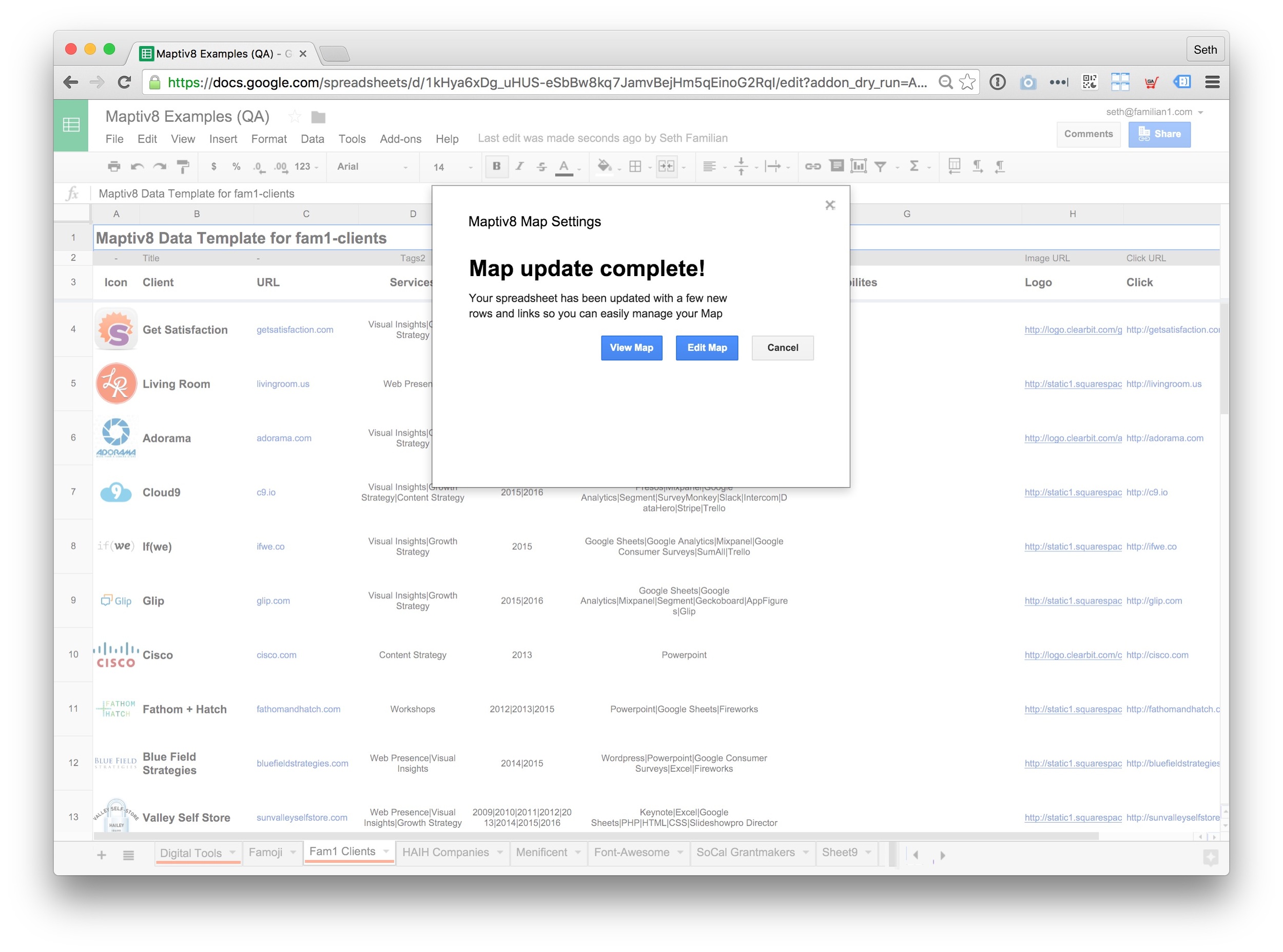The image size is (1283, 952).
Task: Click the filter icon
Action: click(880, 167)
